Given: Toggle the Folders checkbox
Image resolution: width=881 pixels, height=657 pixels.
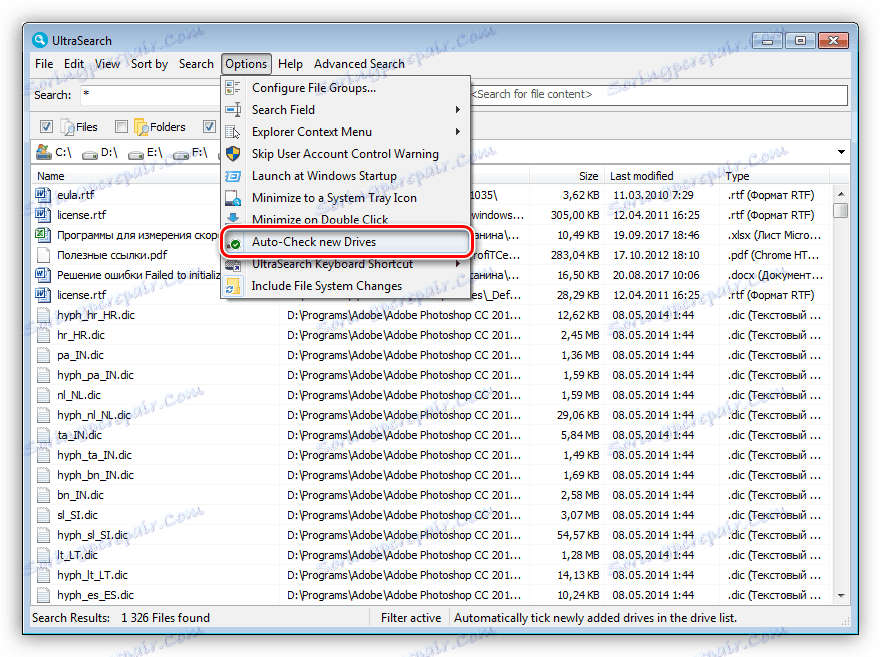Looking at the screenshot, I should (121, 127).
